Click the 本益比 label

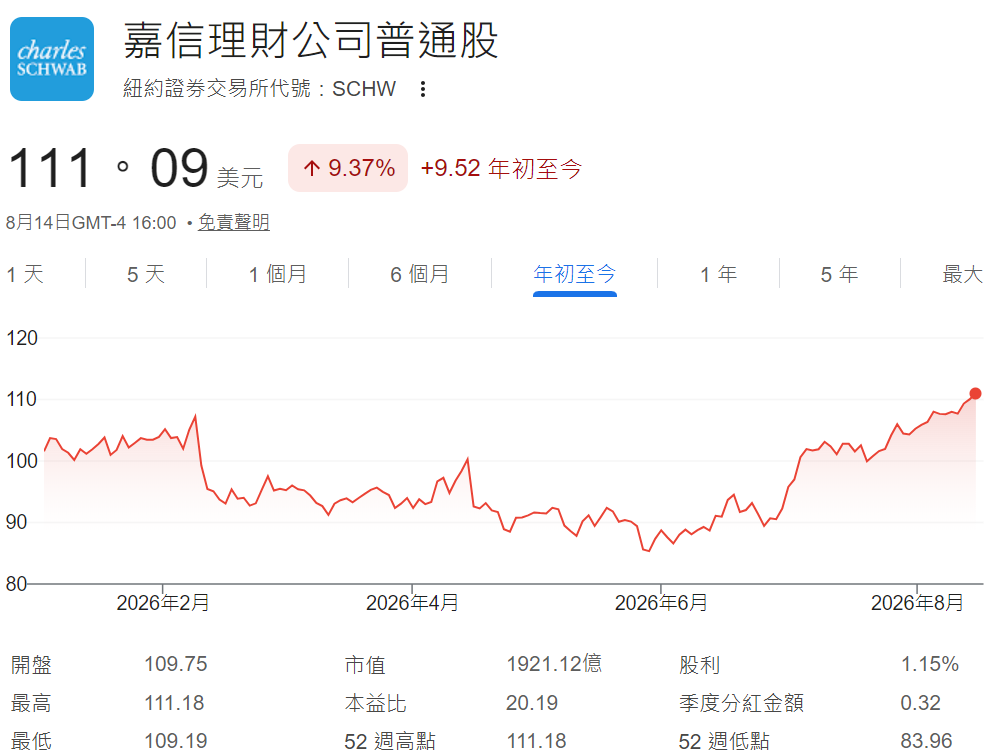click(375, 703)
